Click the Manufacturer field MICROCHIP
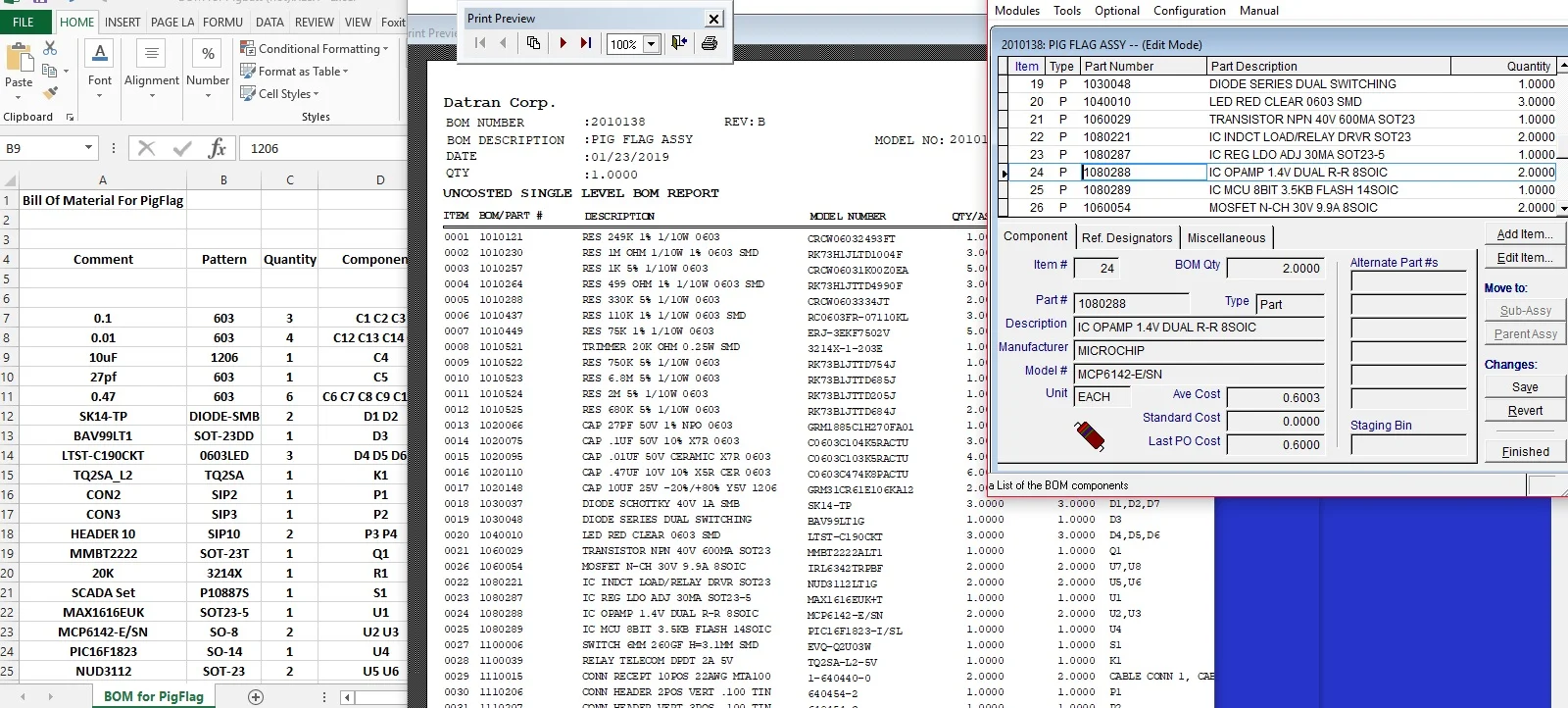Viewport: 1568px width, 708px height. coord(1199,351)
